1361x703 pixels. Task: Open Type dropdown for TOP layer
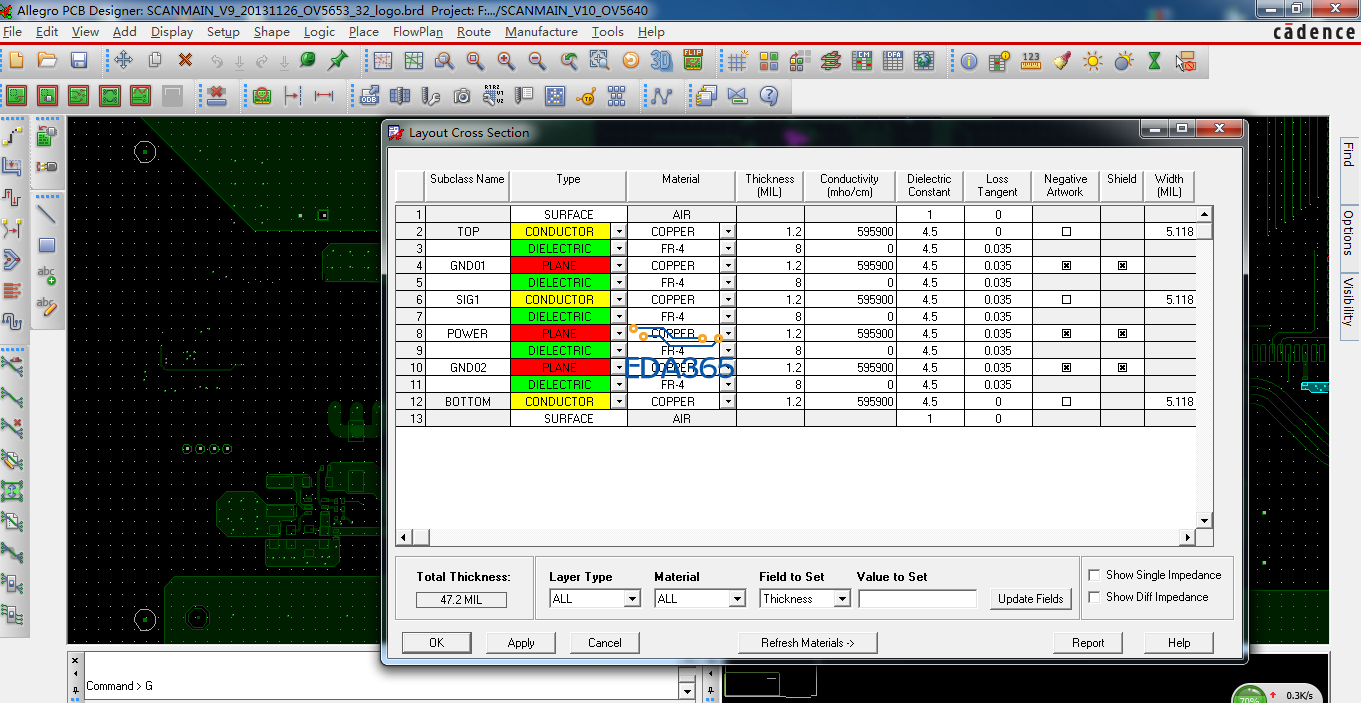(619, 232)
